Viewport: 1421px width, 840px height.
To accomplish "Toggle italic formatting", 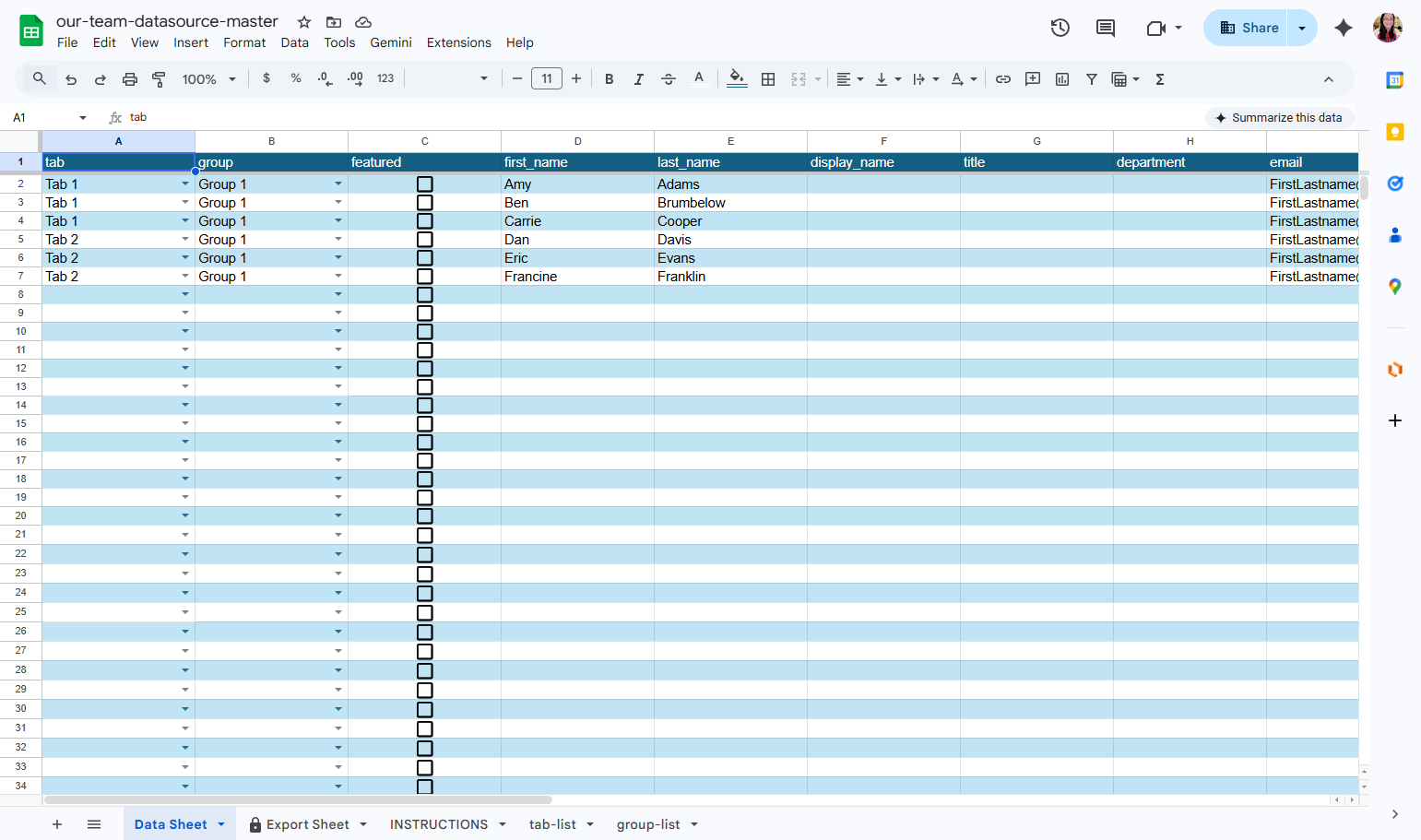I will click(638, 79).
